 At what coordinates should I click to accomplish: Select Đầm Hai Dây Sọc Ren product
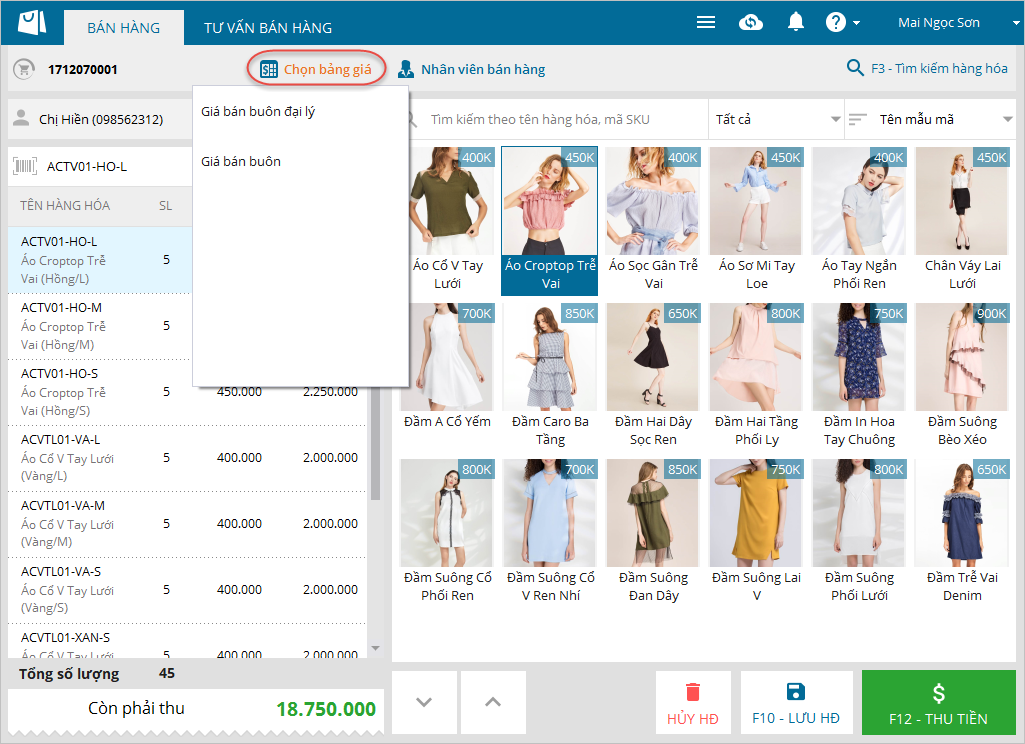click(653, 376)
